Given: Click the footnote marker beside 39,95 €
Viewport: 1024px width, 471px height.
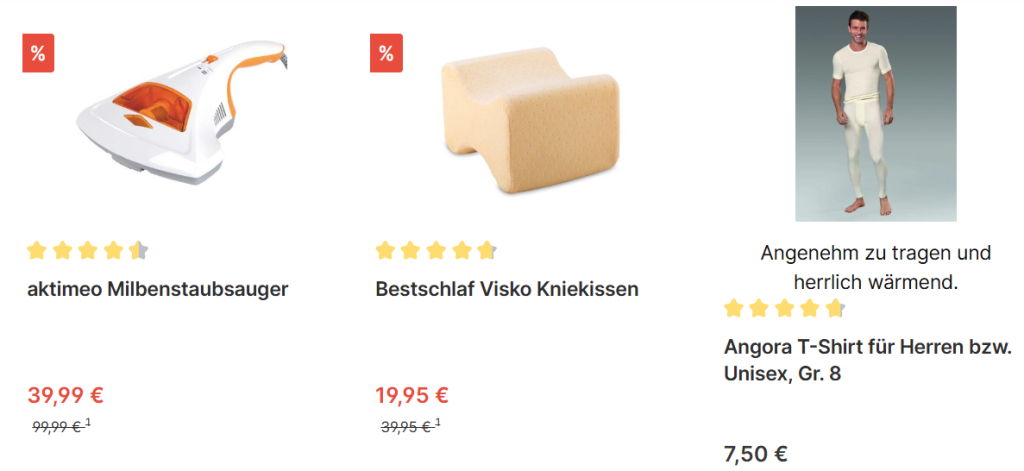Looking at the screenshot, I should 437,423.
